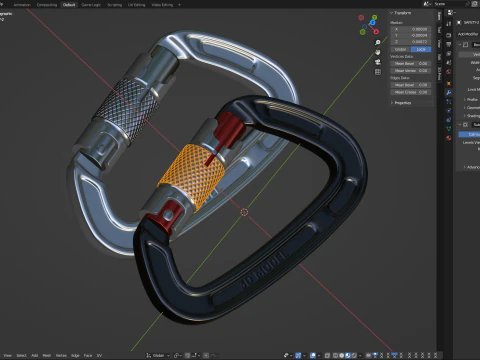
Task: Open the Video Editing workspace tab
Action: pyautogui.click(x=162, y=5)
